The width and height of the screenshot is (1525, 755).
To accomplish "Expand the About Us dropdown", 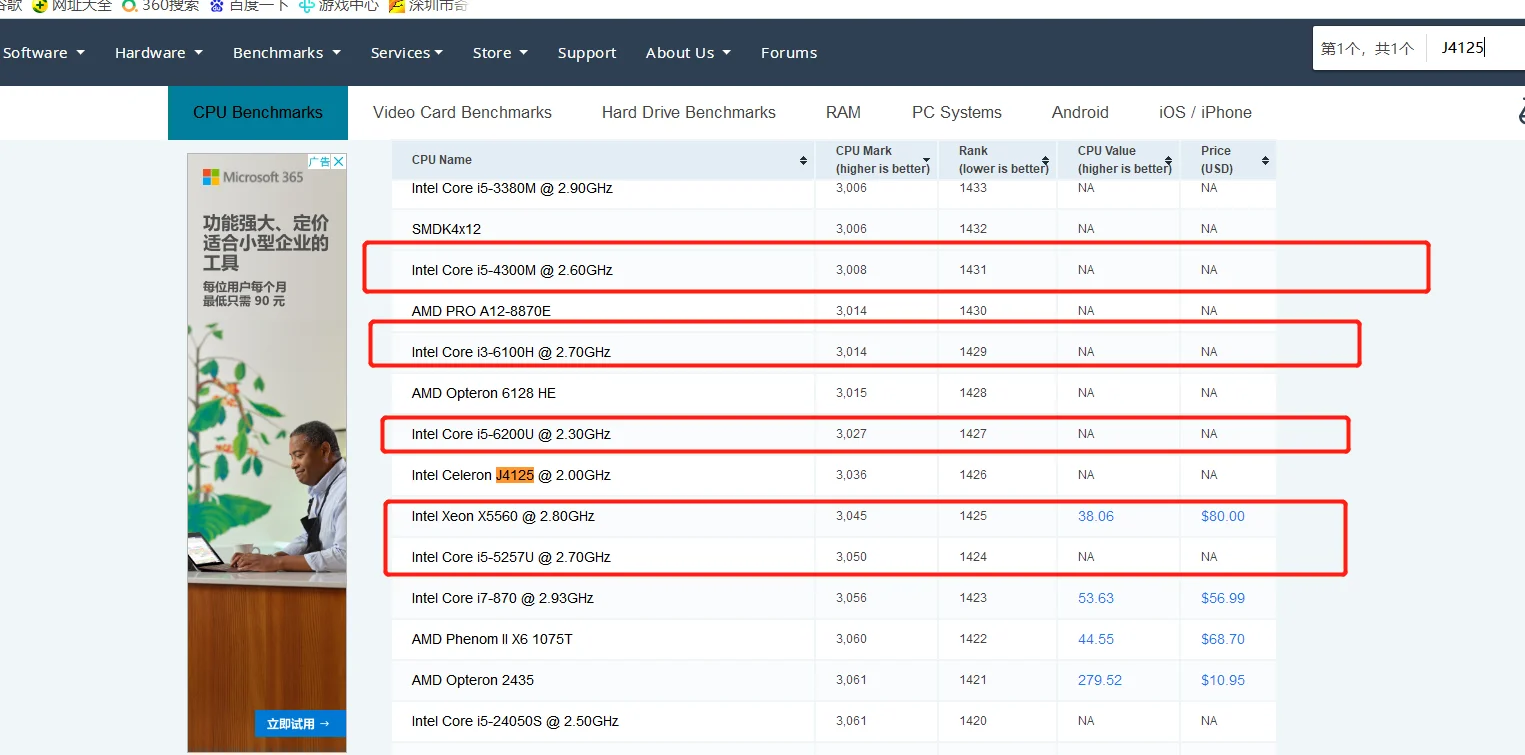I will pos(688,53).
